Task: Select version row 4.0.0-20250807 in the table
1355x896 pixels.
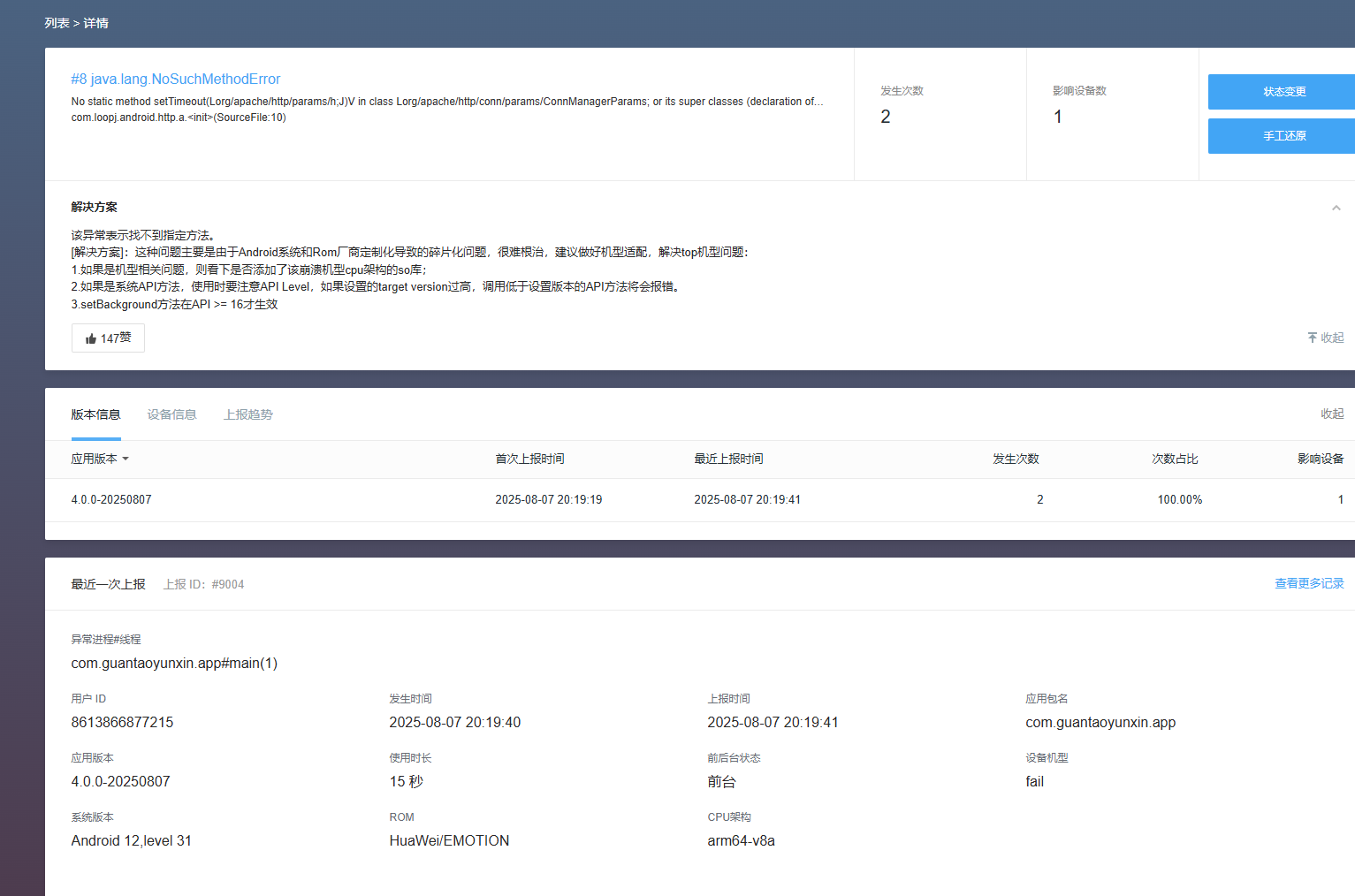Action: click(x=700, y=500)
